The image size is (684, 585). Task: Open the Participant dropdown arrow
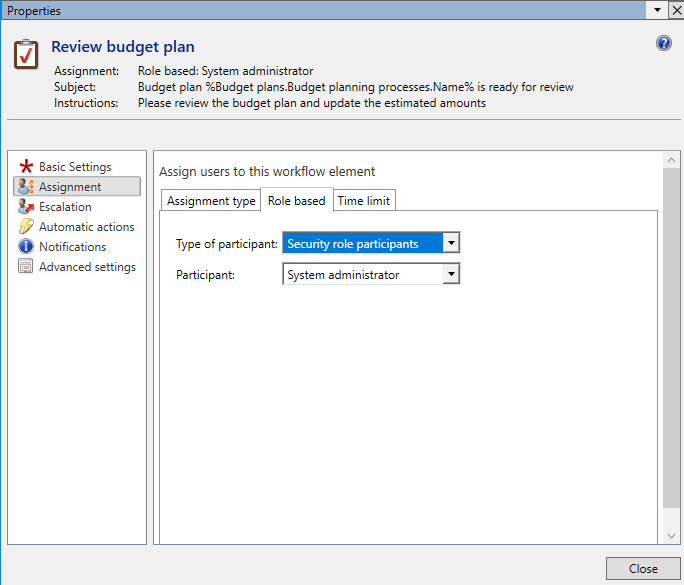[451, 275]
